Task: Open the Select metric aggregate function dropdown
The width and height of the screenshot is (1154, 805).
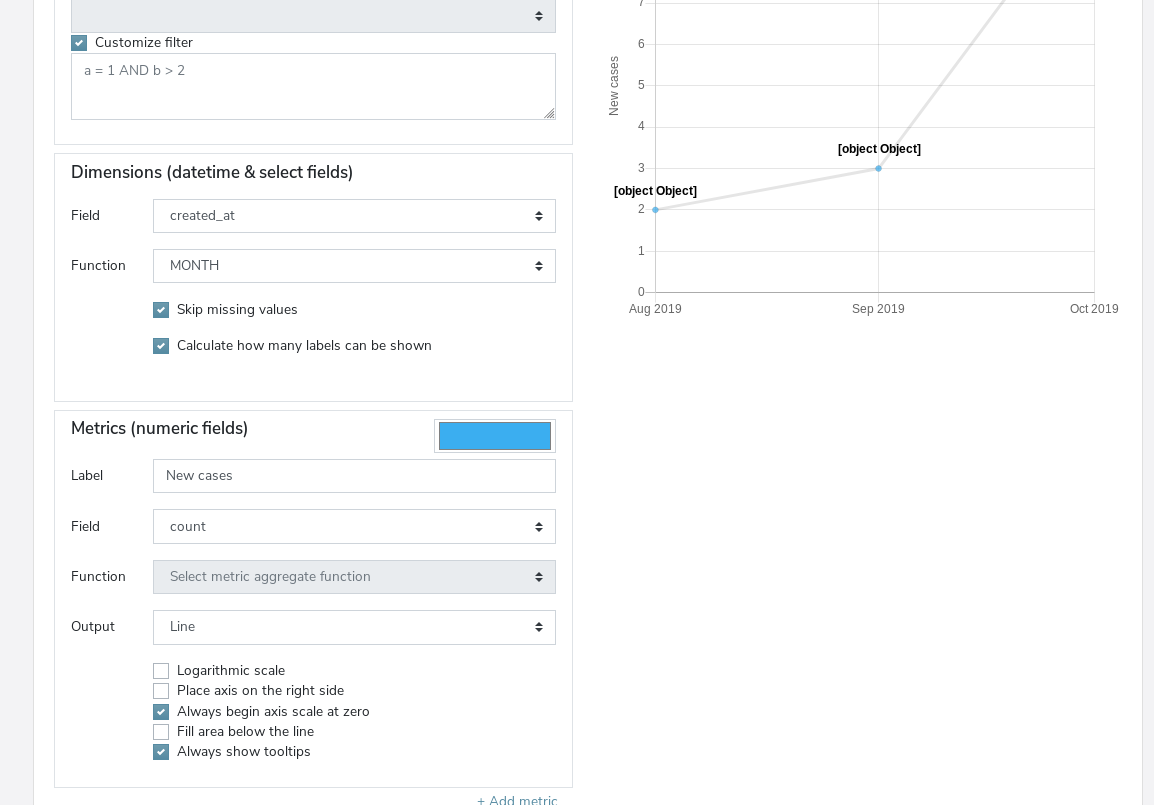Action: (x=354, y=577)
